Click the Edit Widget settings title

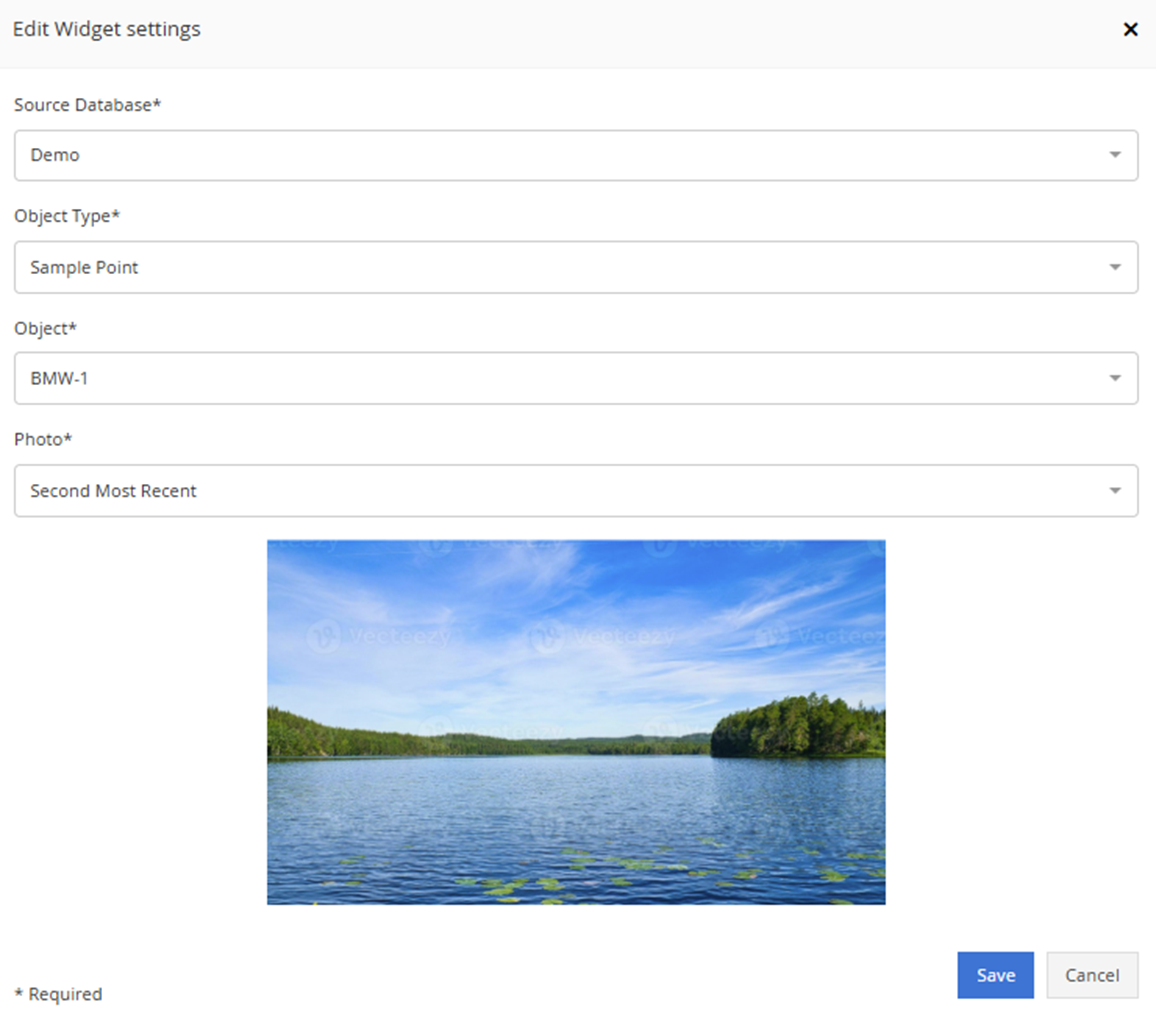tap(107, 30)
